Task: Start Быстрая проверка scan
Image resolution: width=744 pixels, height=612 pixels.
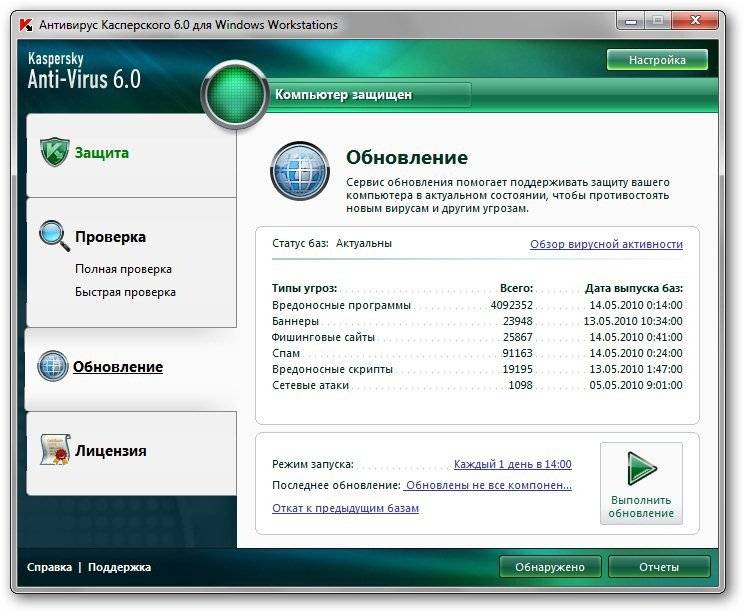Action: [x=125, y=292]
